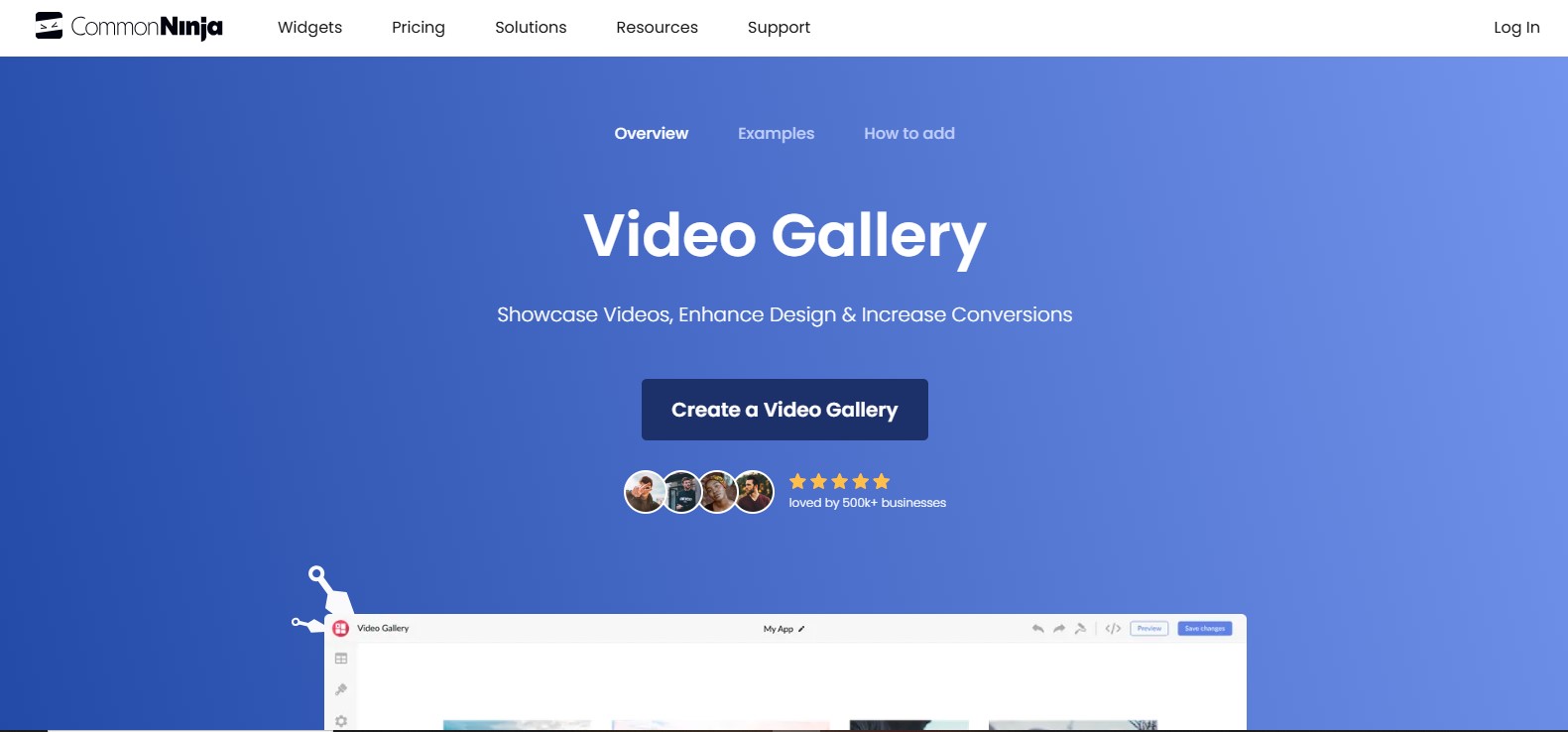Click 'loved by 500k+ businesses' text
Image resolution: width=1568 pixels, height=732 pixels.
pyautogui.click(x=868, y=503)
